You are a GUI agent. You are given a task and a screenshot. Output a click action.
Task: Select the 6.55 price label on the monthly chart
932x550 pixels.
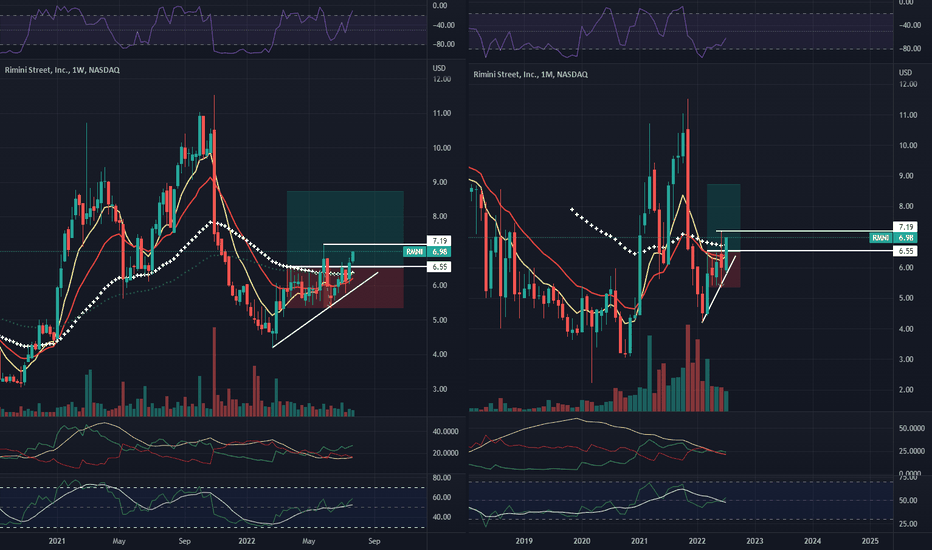(x=905, y=251)
